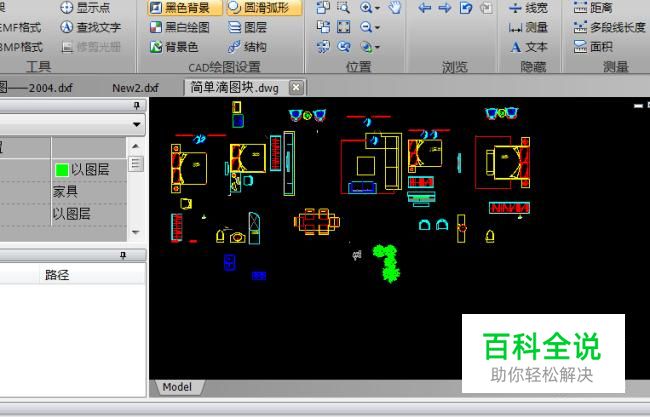Click the 显示点 (show points) tool
The image size is (650, 418).
pyautogui.click(x=85, y=7)
